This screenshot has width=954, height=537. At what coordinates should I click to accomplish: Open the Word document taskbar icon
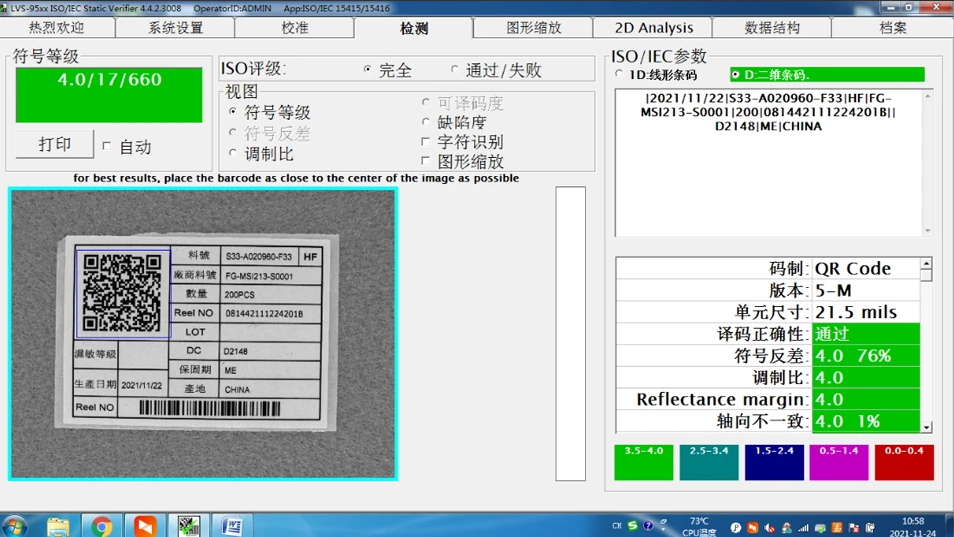pyautogui.click(x=232, y=526)
